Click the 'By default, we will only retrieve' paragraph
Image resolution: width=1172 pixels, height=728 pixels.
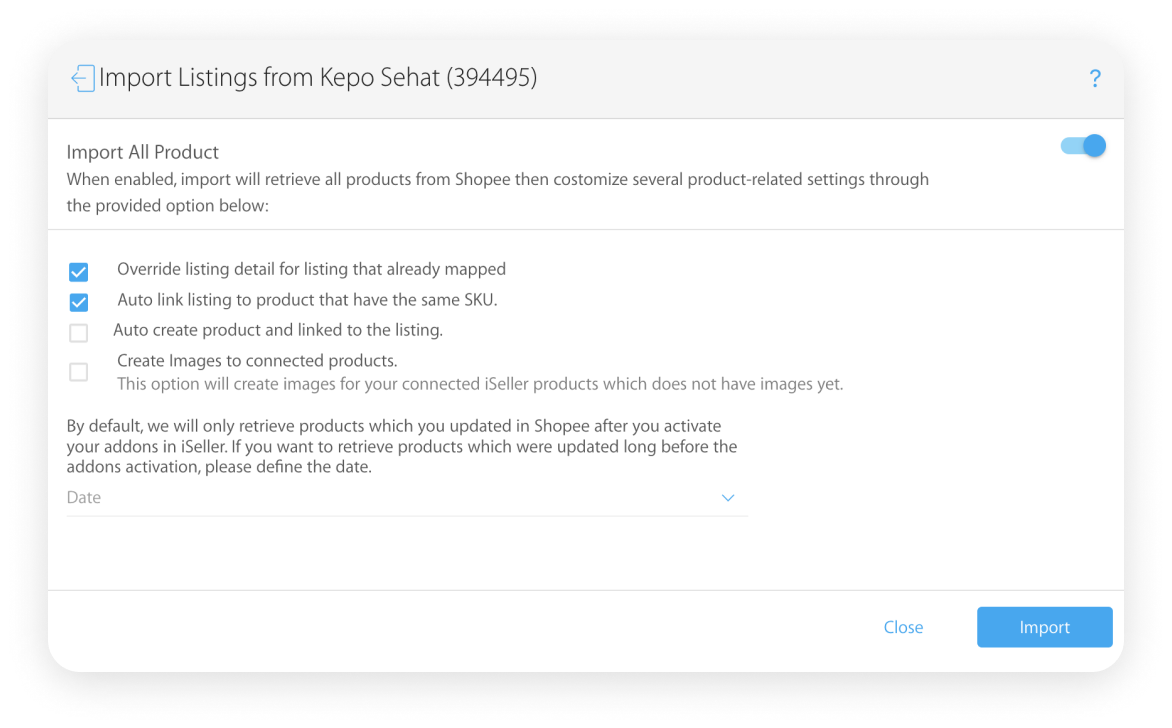[x=402, y=446]
